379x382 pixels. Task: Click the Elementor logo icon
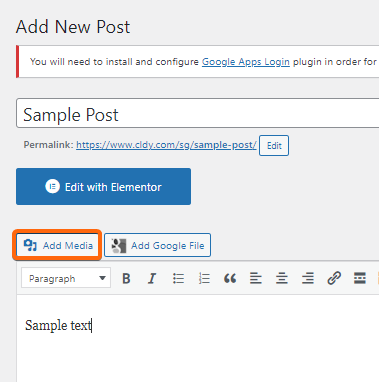pyautogui.click(x=52, y=186)
